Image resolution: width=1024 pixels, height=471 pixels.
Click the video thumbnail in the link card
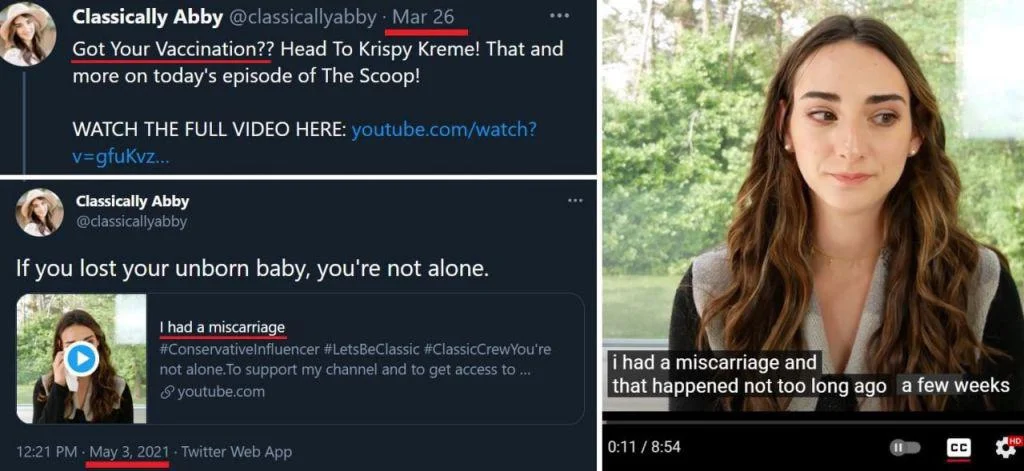82,359
